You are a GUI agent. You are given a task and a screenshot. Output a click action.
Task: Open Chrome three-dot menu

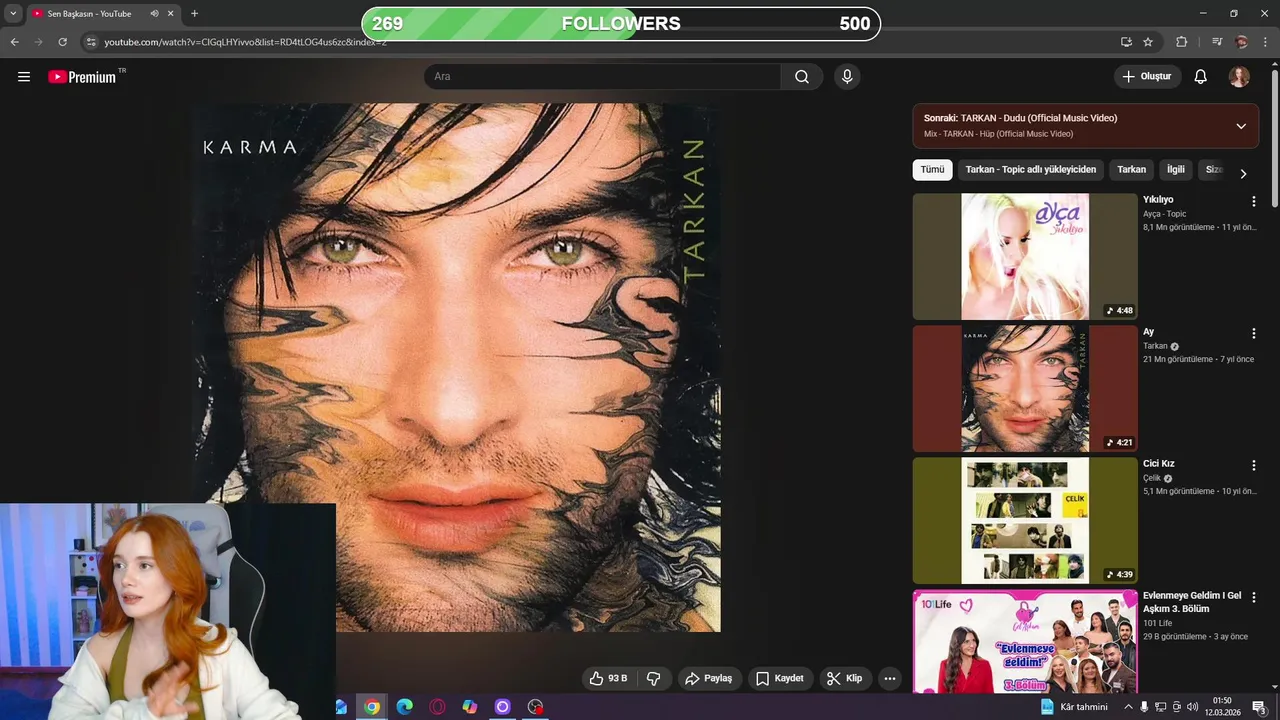click(x=1267, y=42)
